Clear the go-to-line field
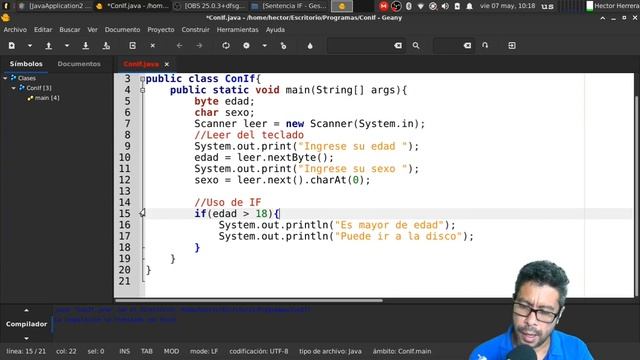Viewport: 640px width, 360px height. click(x=468, y=46)
